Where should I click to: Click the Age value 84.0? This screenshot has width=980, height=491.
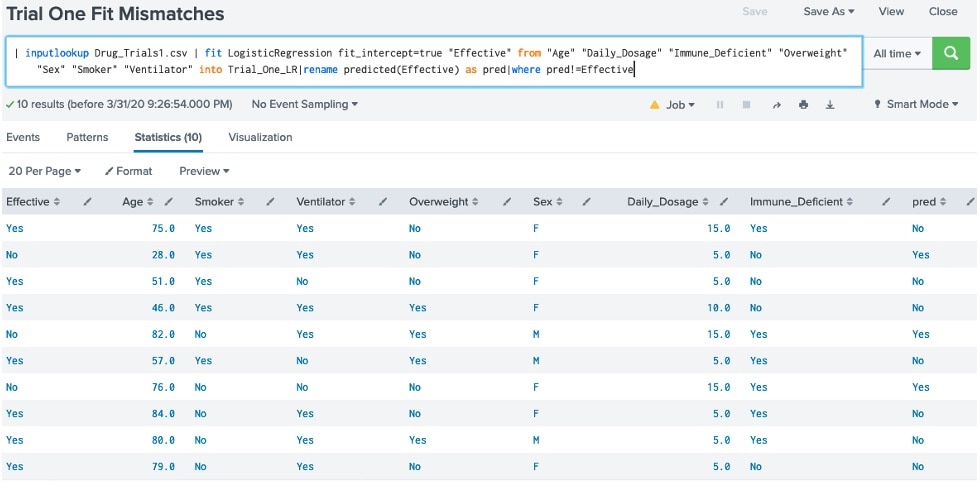163,414
